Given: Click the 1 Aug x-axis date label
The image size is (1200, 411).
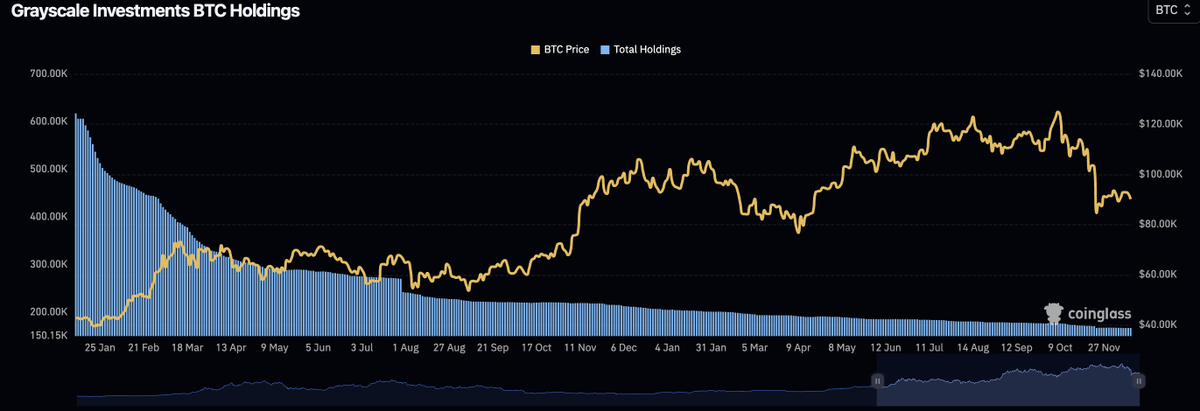Looking at the screenshot, I should point(405,348).
